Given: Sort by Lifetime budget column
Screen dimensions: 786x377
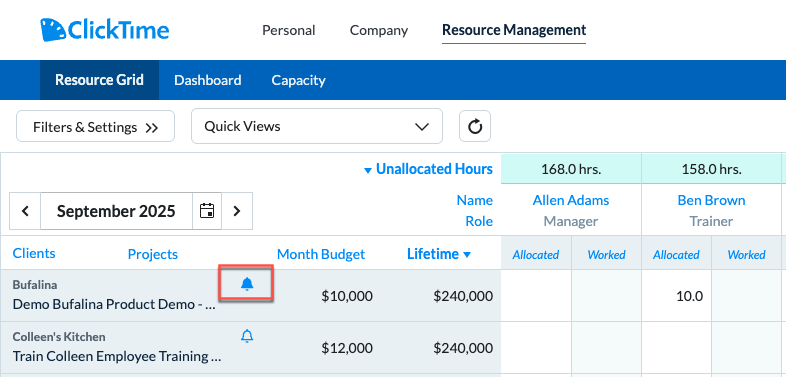Looking at the screenshot, I should coord(439,254).
